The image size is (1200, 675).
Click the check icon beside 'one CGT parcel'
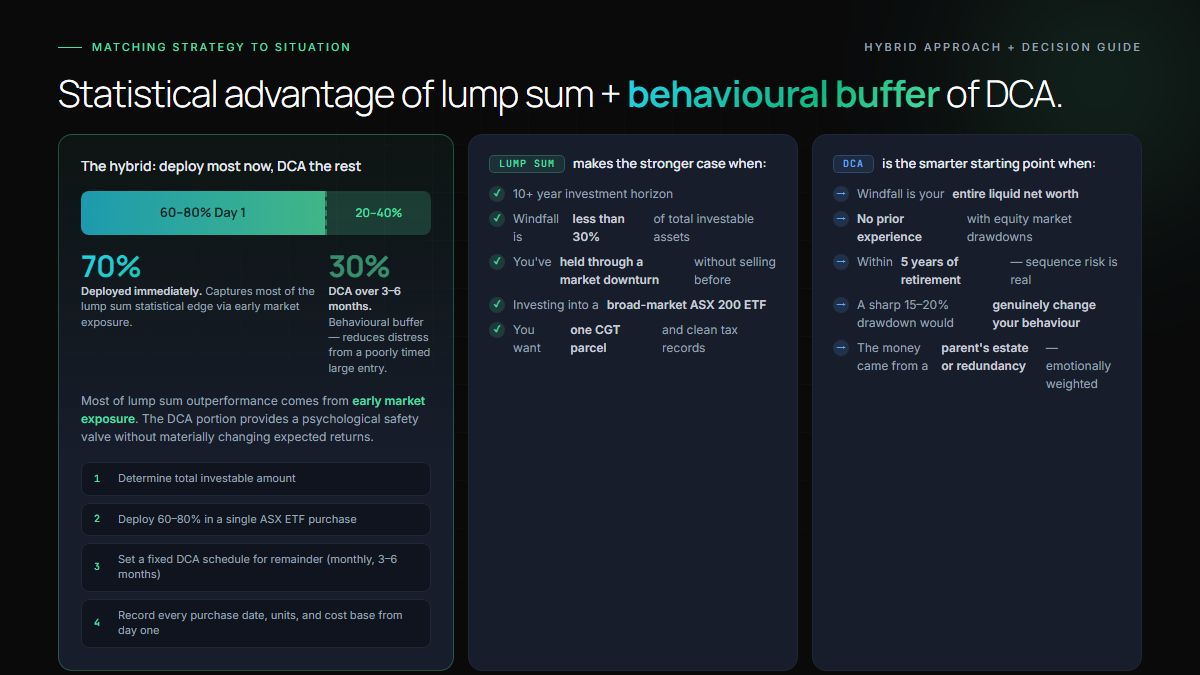tap(497, 330)
